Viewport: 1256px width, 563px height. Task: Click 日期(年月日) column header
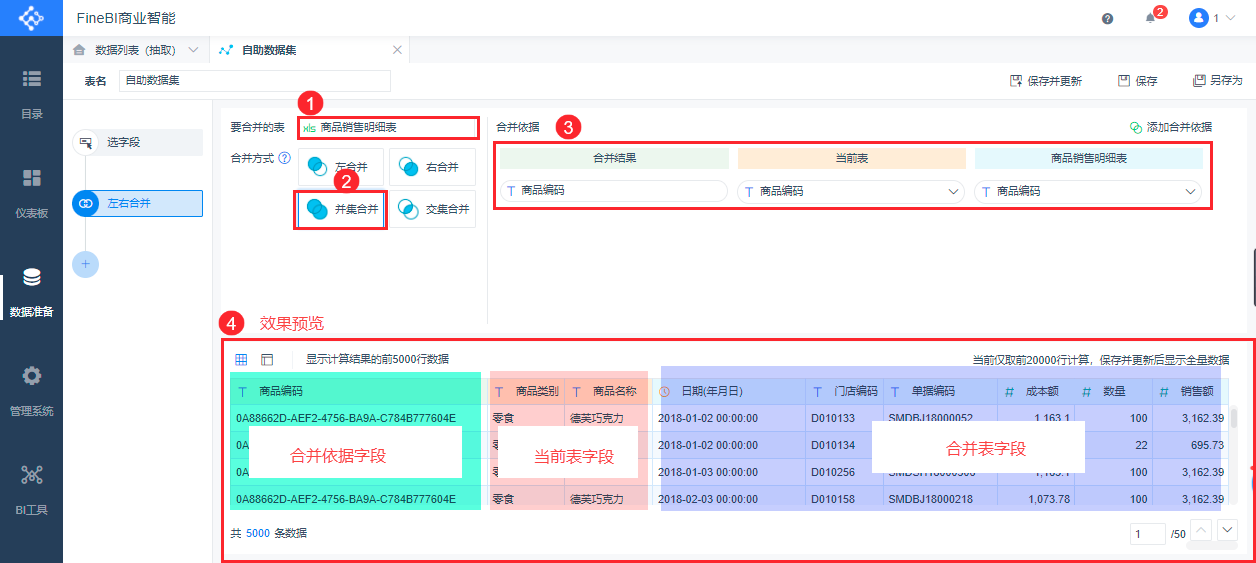(x=729, y=391)
